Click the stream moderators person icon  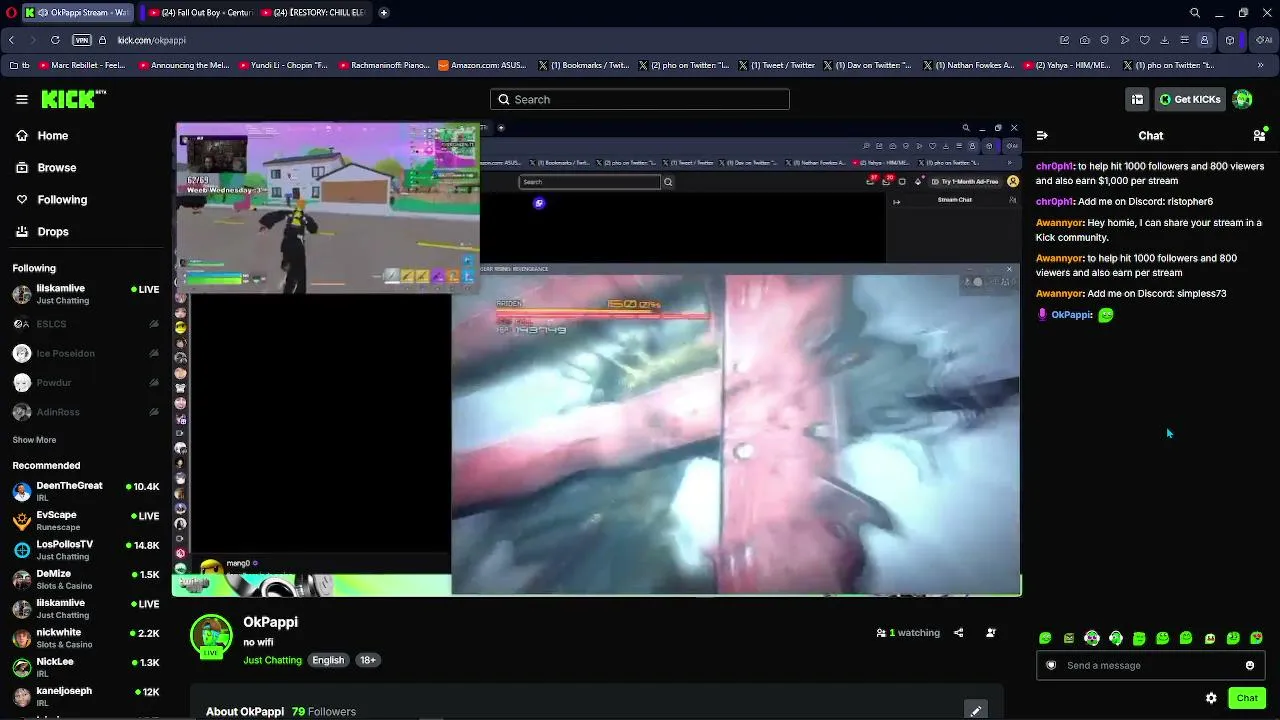[x=991, y=633]
